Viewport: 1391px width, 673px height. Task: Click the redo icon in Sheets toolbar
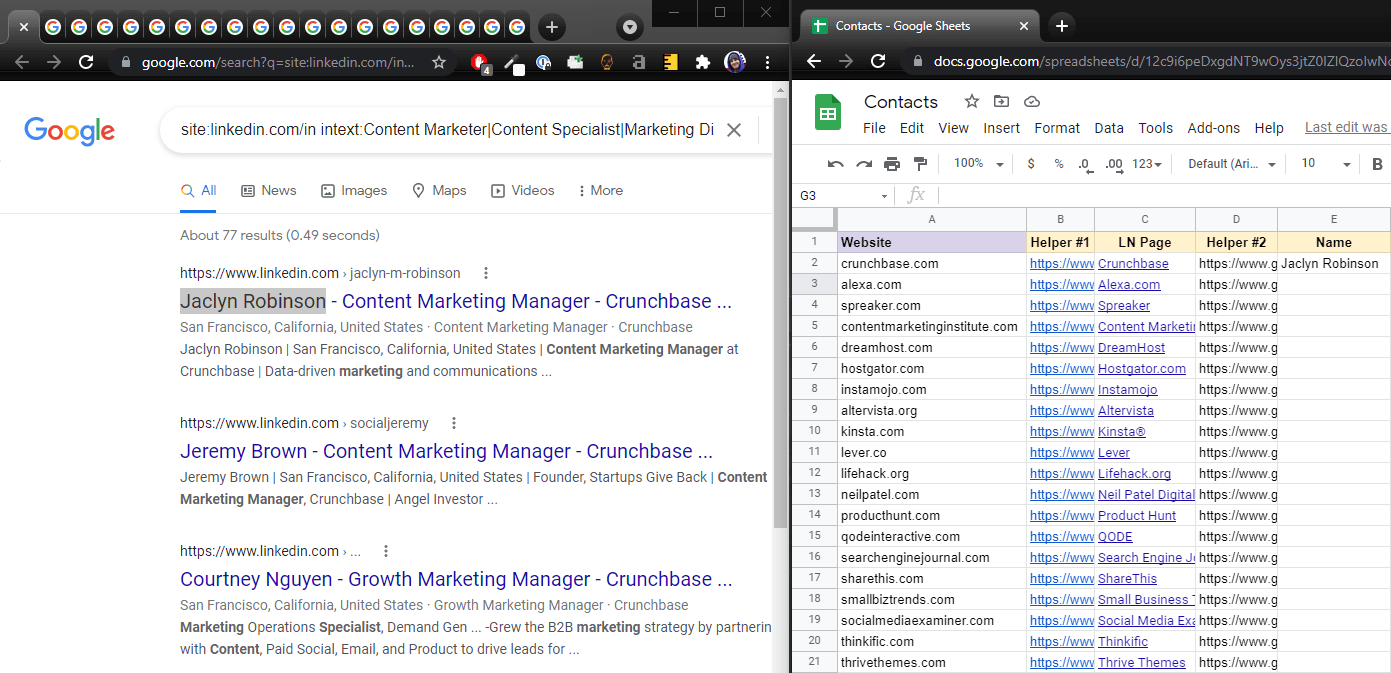(864, 164)
